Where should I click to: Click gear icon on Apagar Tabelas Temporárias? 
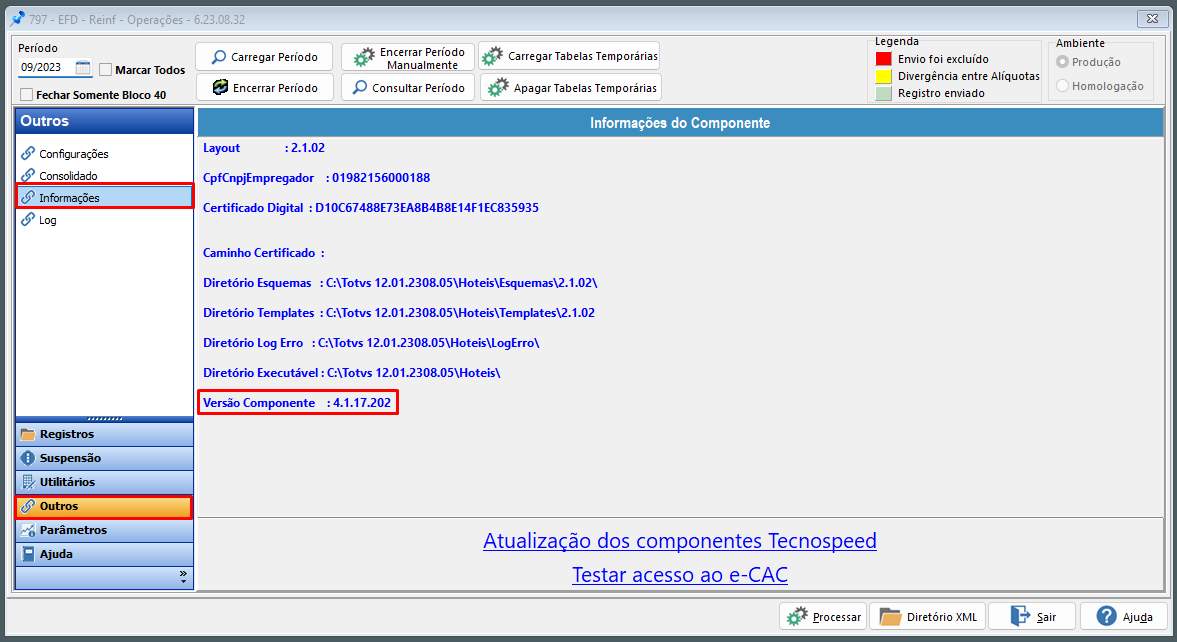click(498, 88)
